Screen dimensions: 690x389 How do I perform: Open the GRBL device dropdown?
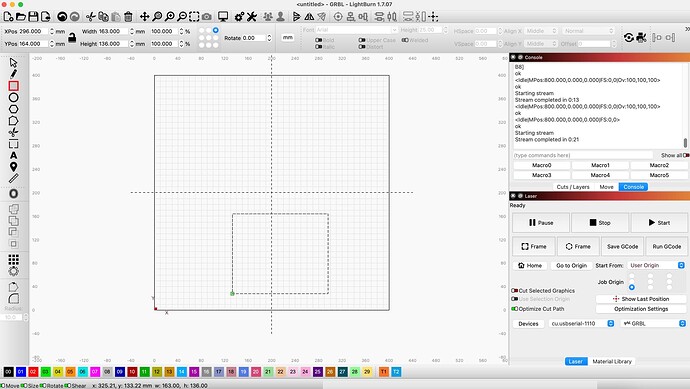[653, 323]
